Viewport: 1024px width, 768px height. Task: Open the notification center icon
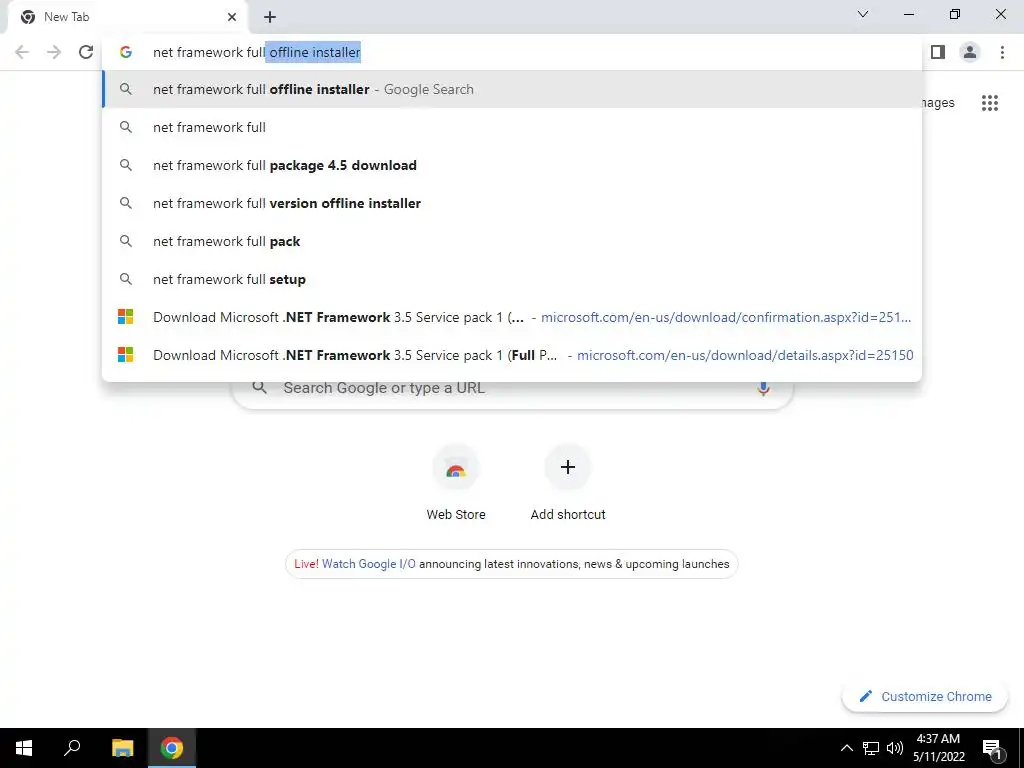point(993,748)
